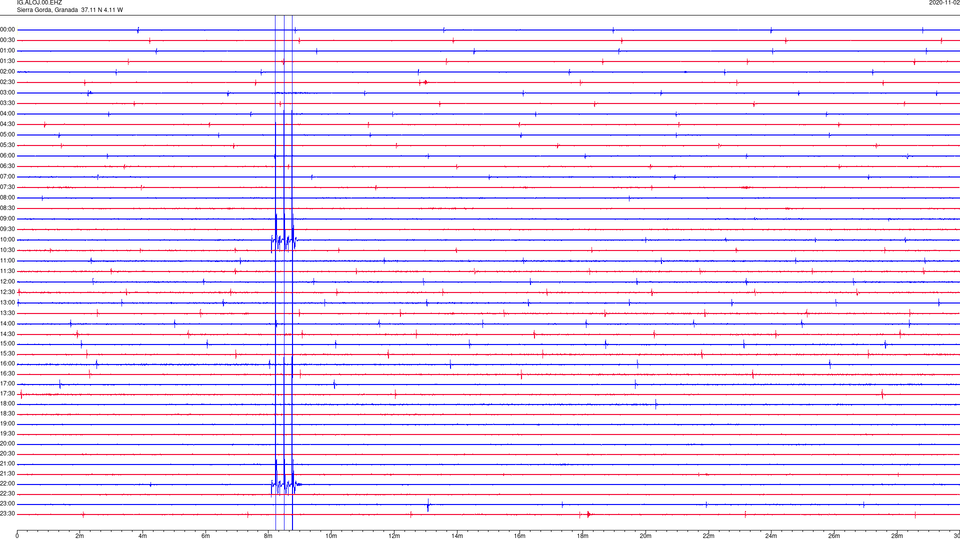Screen dimensions: 960x540
Task: Click the 6m tick label on time axis
Action: pos(206,536)
